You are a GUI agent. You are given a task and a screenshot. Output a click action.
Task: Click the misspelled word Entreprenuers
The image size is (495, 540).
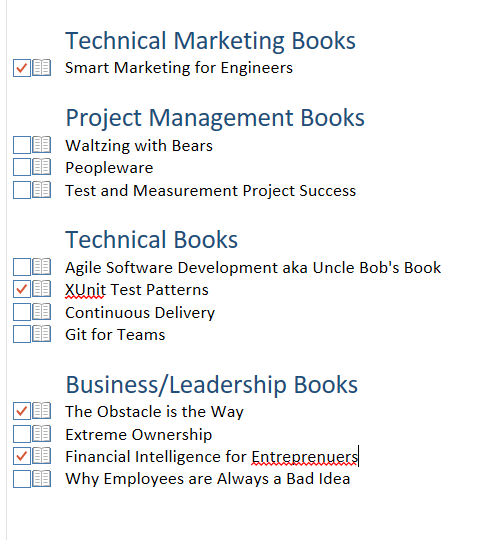coord(305,457)
